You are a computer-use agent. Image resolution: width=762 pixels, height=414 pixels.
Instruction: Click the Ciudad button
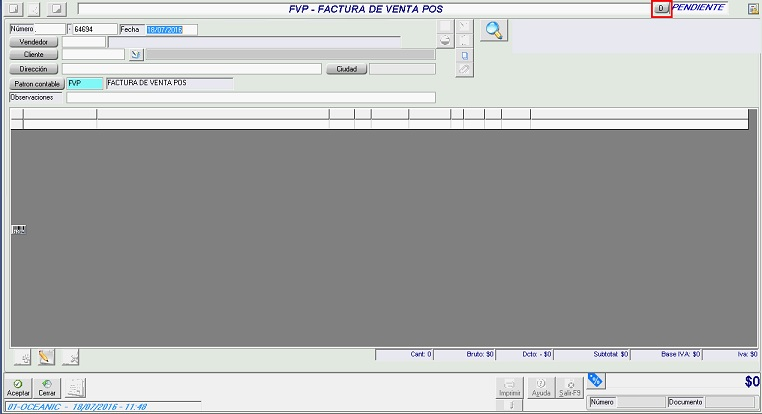click(346, 69)
